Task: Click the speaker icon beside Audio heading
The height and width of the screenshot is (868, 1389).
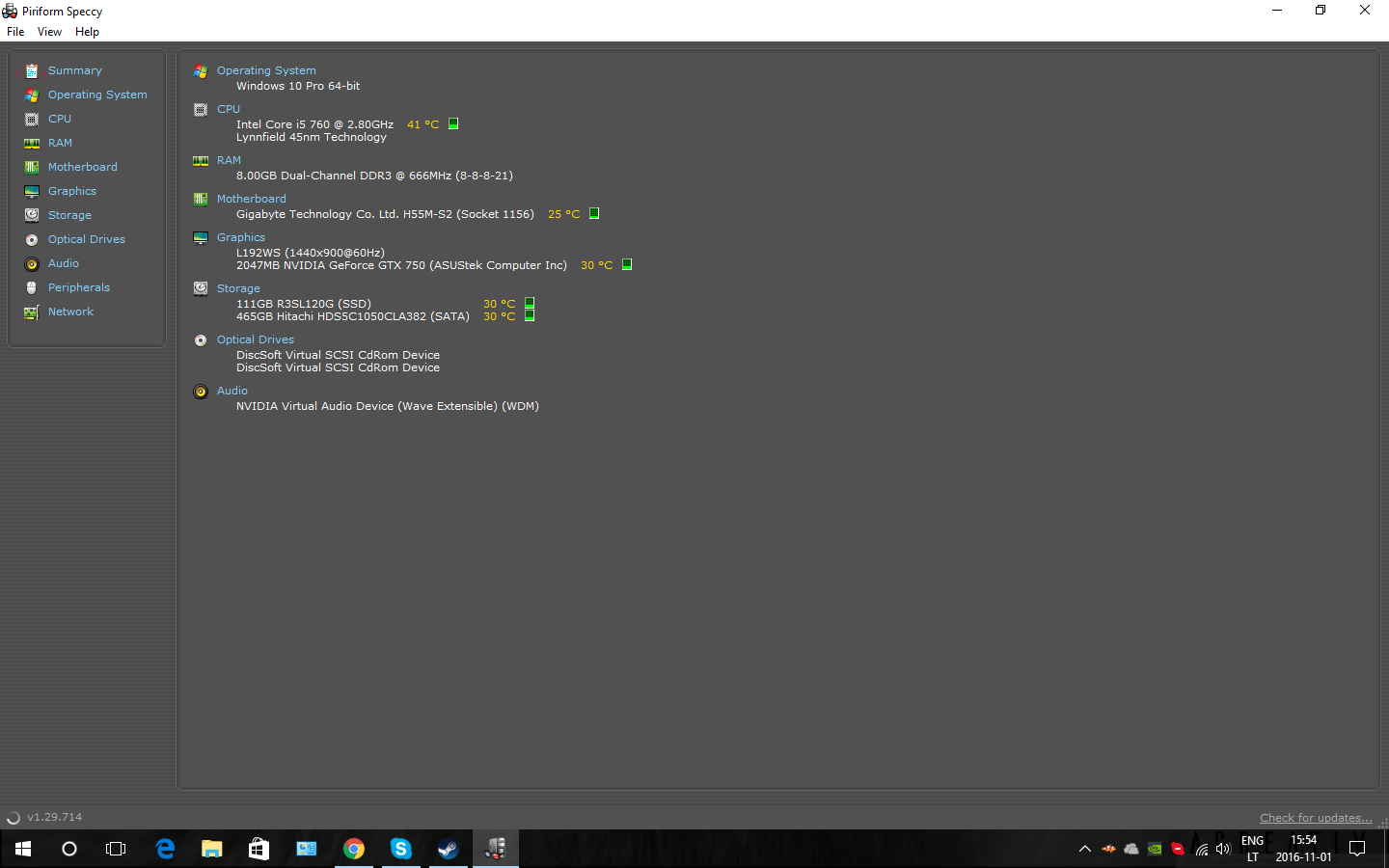Action: point(201,391)
